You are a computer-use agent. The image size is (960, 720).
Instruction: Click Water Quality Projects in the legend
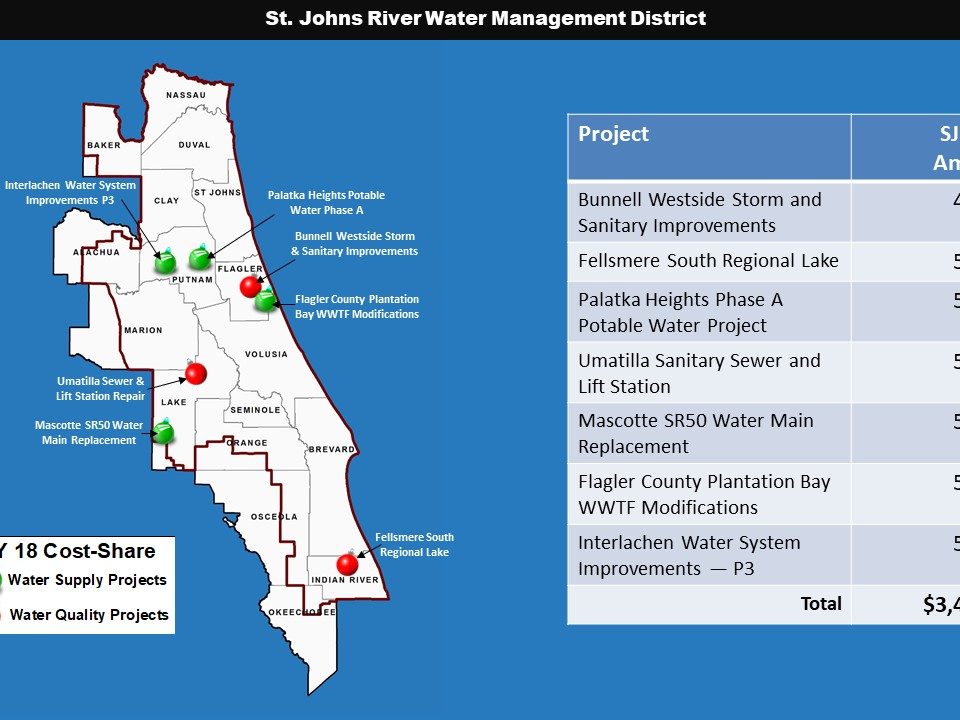click(89, 615)
